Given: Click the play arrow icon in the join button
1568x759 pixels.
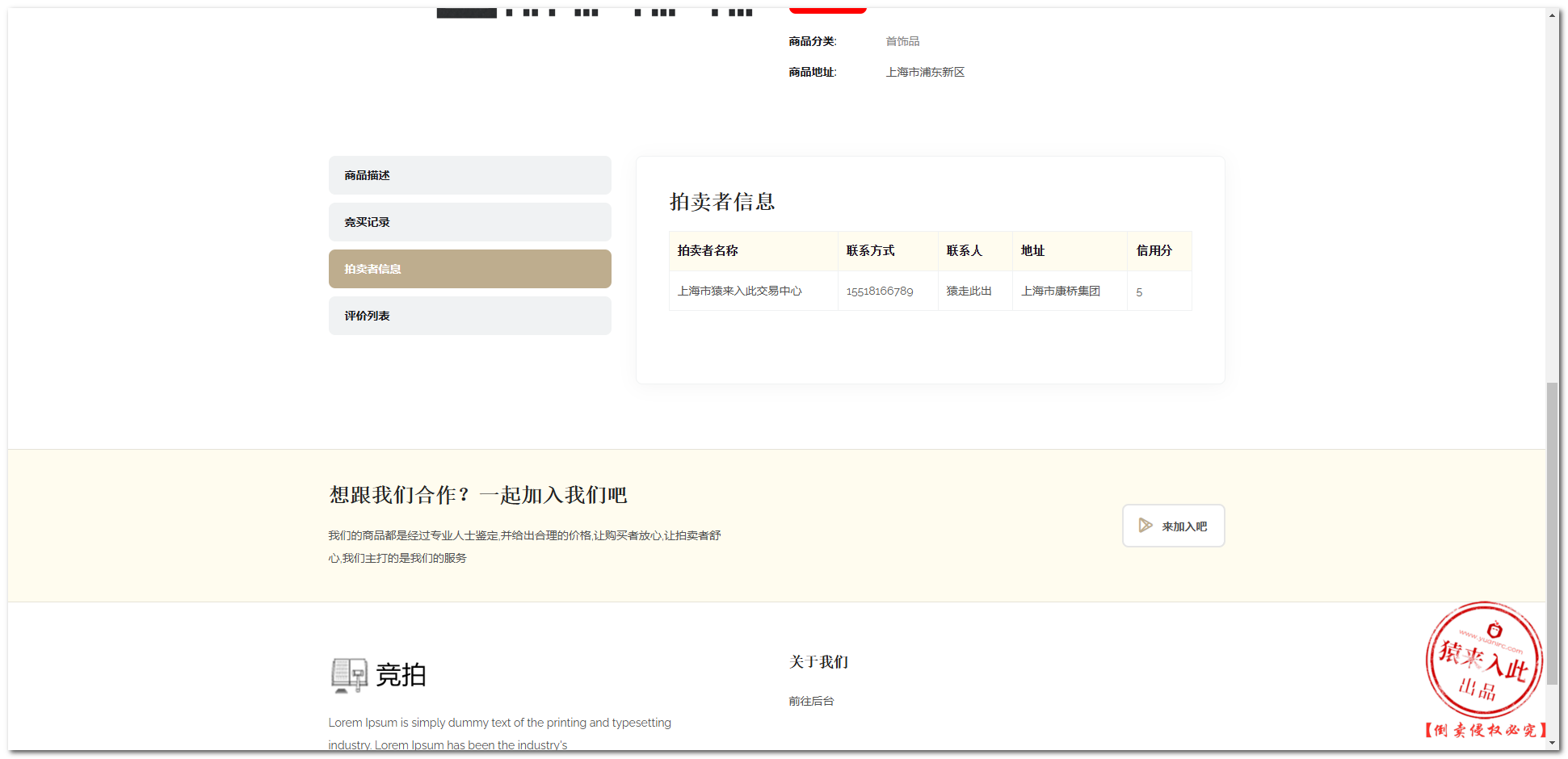Looking at the screenshot, I should point(1145,526).
